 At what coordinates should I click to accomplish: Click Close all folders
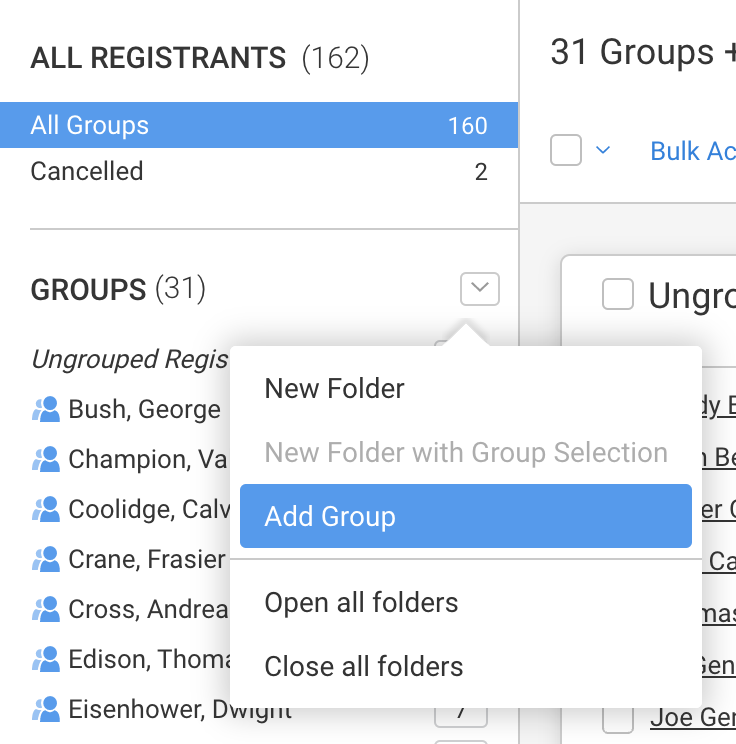click(364, 666)
